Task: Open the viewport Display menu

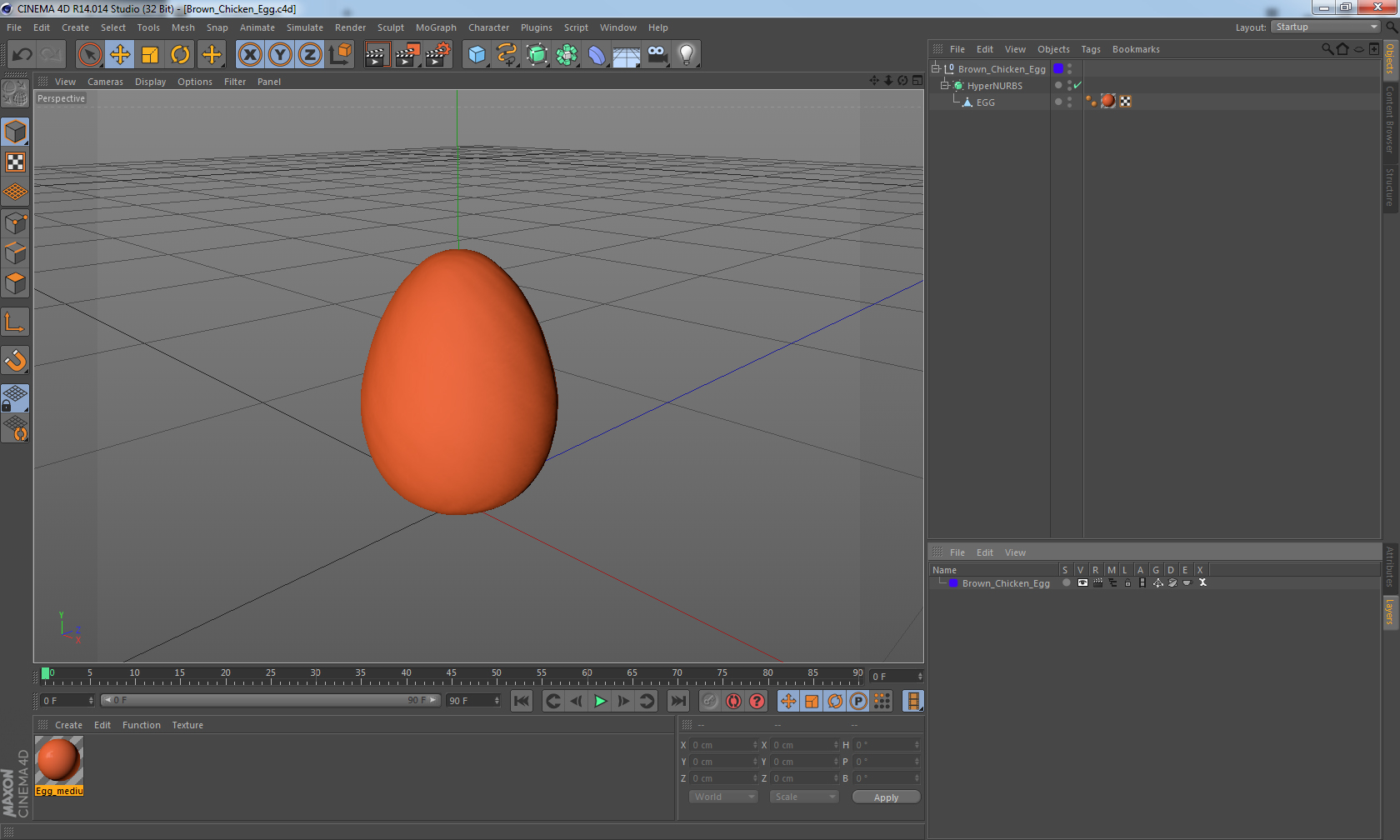Action: (x=150, y=82)
